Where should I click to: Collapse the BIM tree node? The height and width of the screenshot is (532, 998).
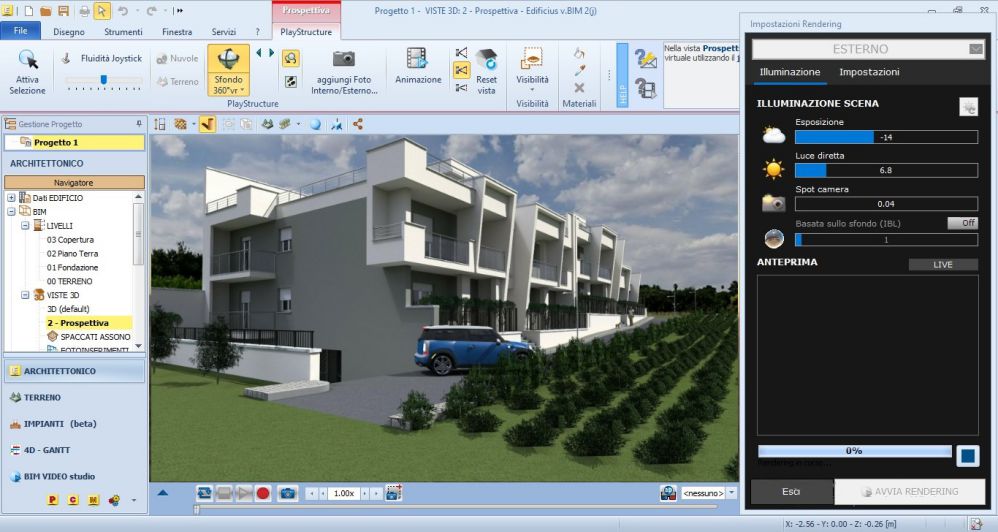(x=11, y=211)
